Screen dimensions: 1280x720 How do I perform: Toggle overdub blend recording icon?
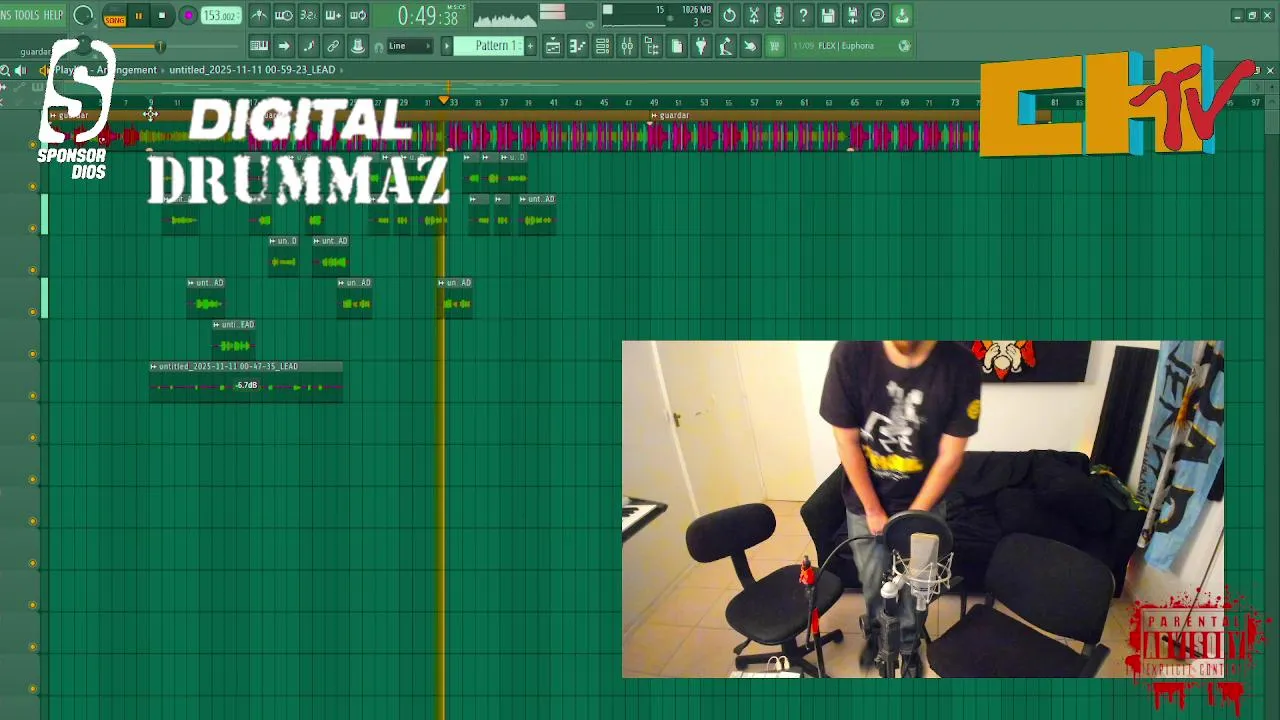point(333,15)
